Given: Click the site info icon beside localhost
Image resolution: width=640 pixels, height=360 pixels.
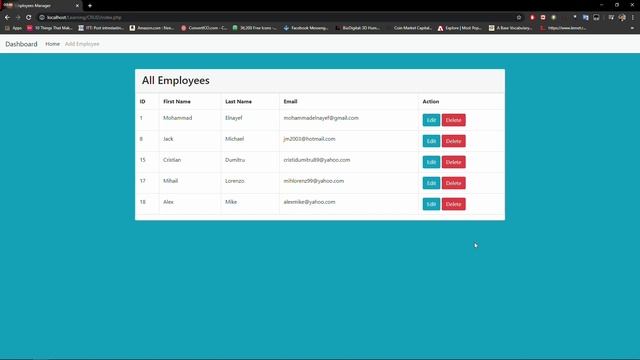Looking at the screenshot, I should click(42, 18).
